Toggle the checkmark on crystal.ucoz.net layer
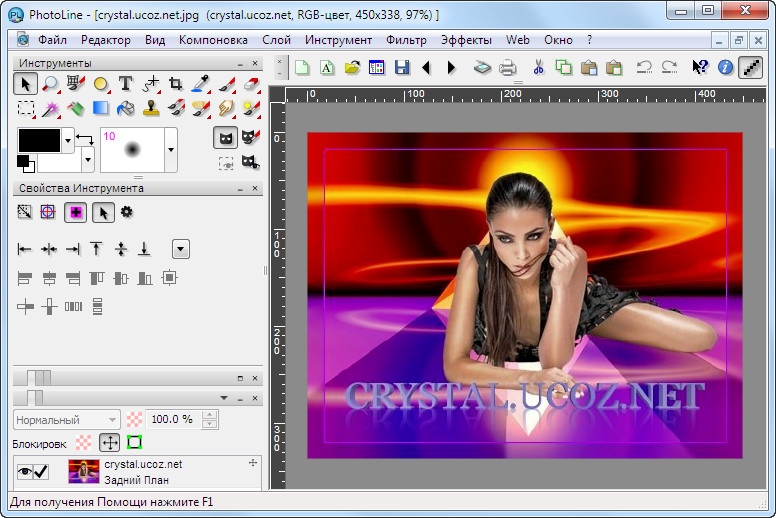The width and height of the screenshot is (776, 518). click(41, 471)
